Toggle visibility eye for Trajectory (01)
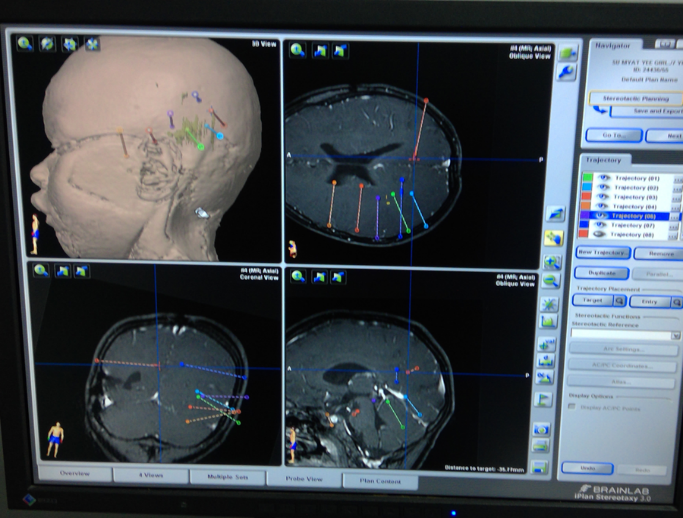Image resolution: width=683 pixels, height=518 pixels. coord(603,178)
